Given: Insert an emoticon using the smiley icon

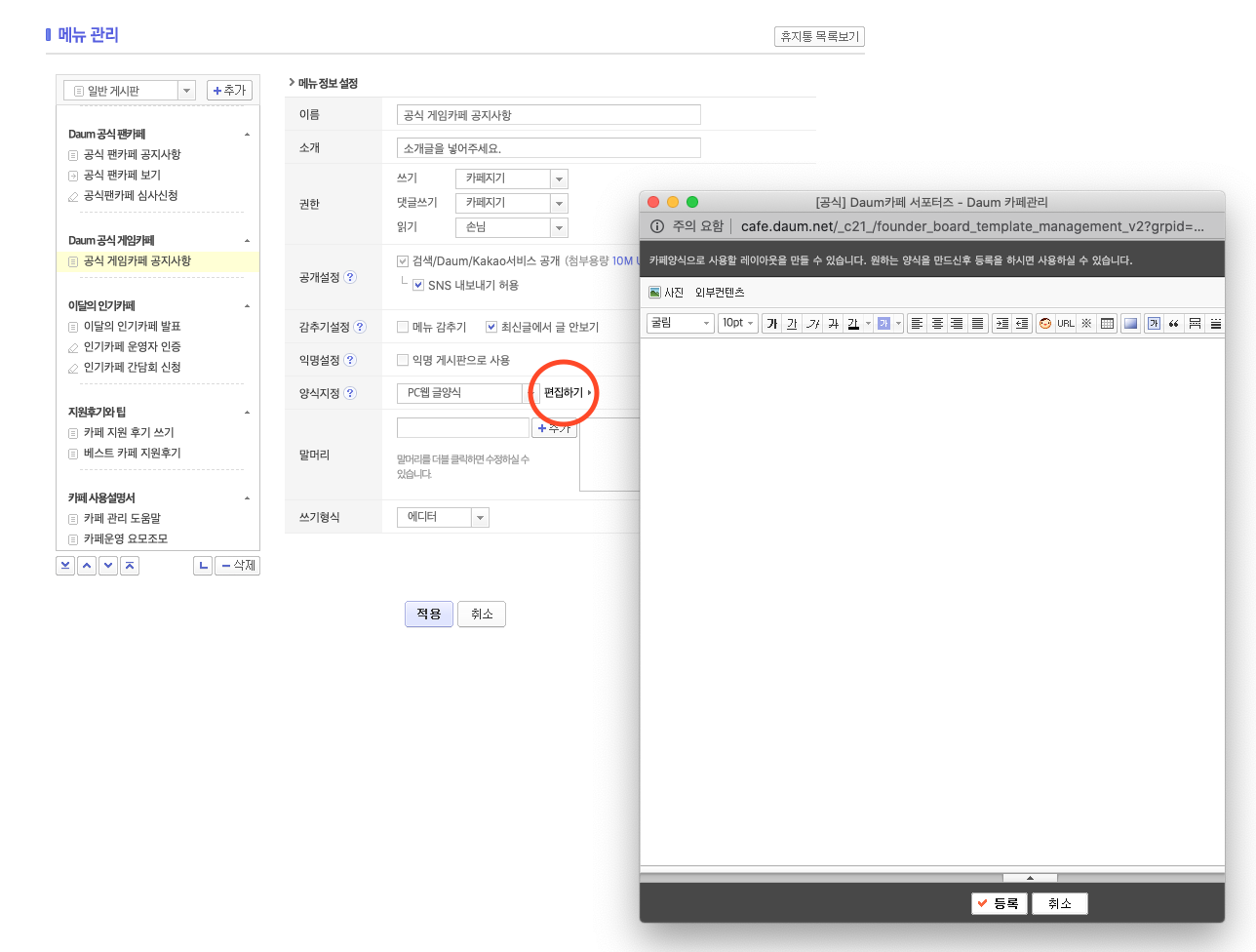Looking at the screenshot, I should pyautogui.click(x=1045, y=324).
